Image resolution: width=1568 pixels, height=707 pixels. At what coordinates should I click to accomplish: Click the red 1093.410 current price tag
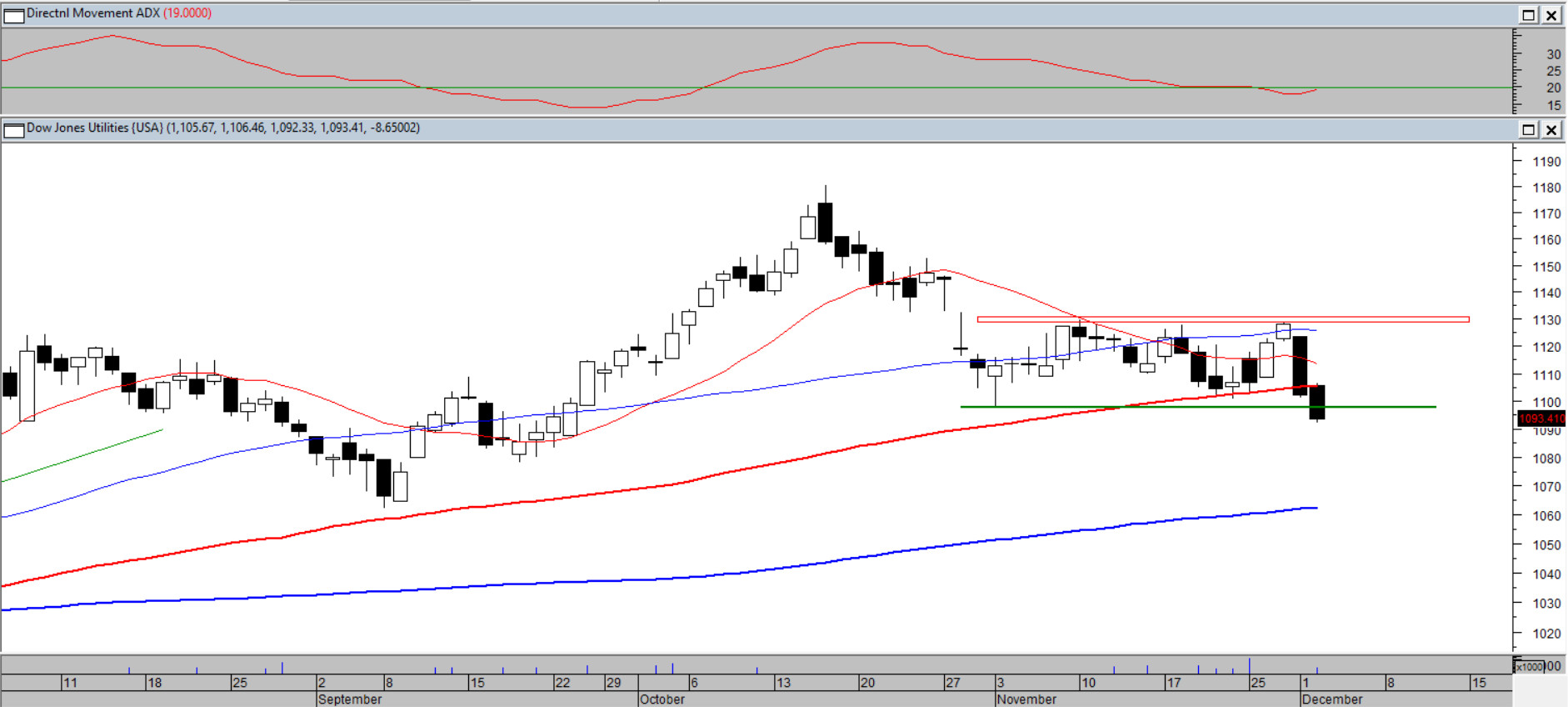(x=1541, y=419)
